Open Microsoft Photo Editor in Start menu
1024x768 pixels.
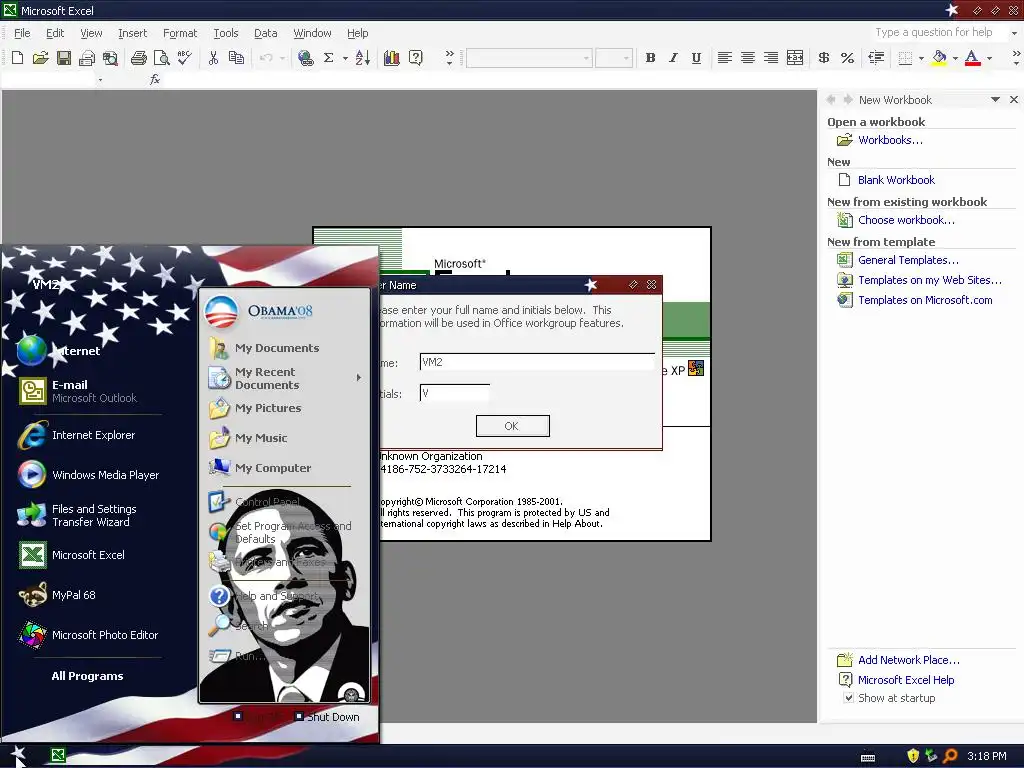[89, 635]
